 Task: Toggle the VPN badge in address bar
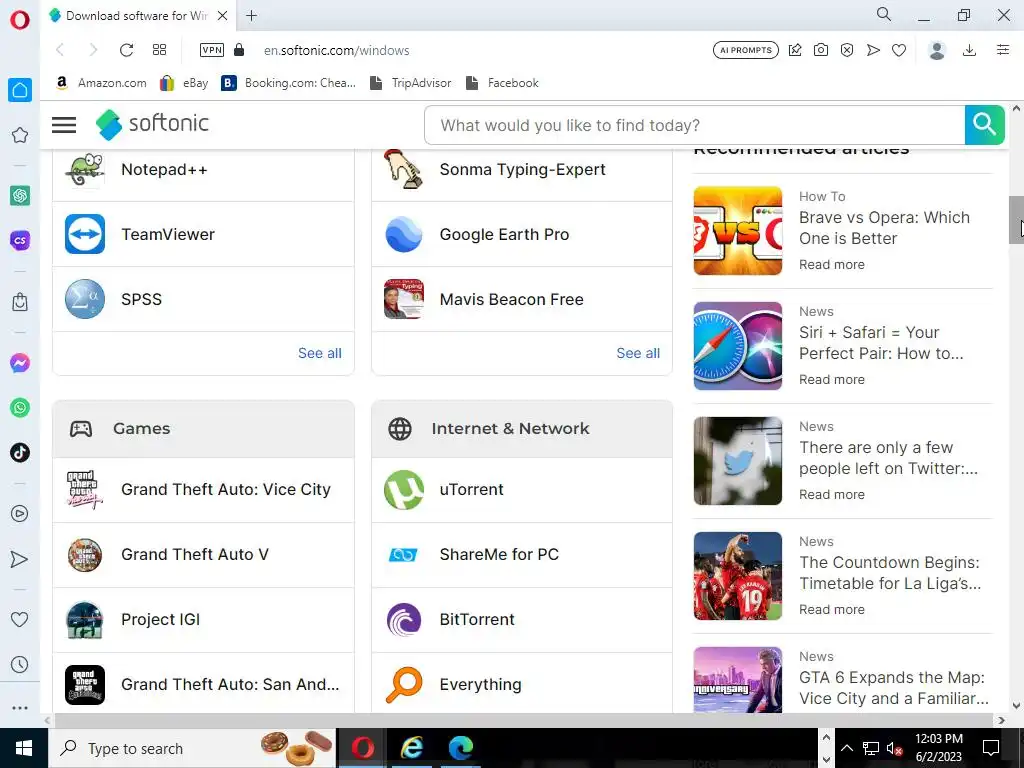coord(212,50)
